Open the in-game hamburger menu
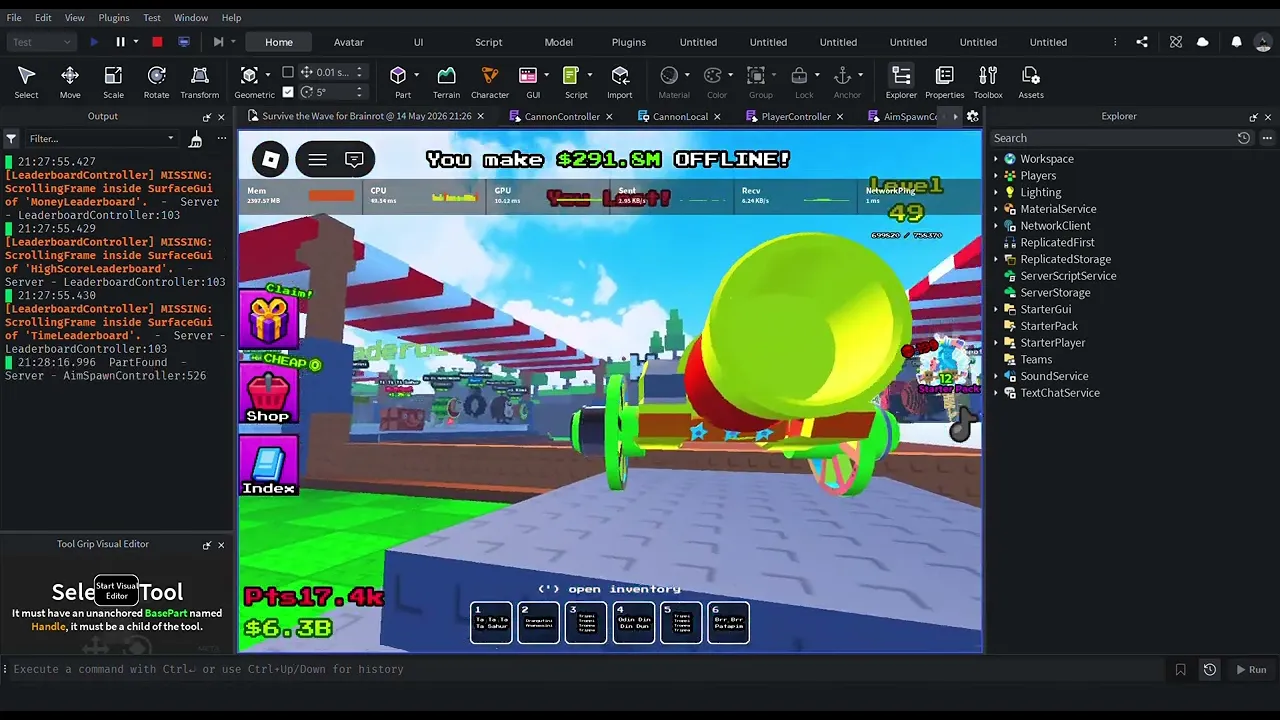Viewport: 1280px width, 720px height. coord(317,160)
